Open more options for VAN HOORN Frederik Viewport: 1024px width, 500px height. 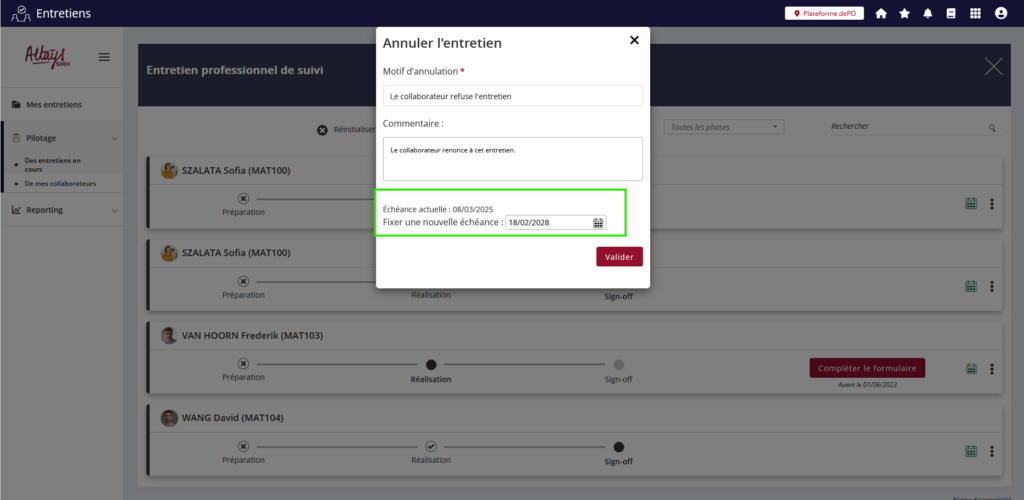click(992, 368)
